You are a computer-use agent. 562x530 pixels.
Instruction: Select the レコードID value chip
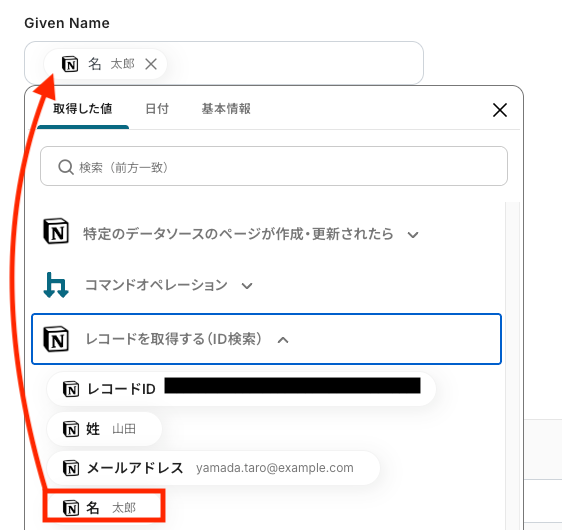241,389
